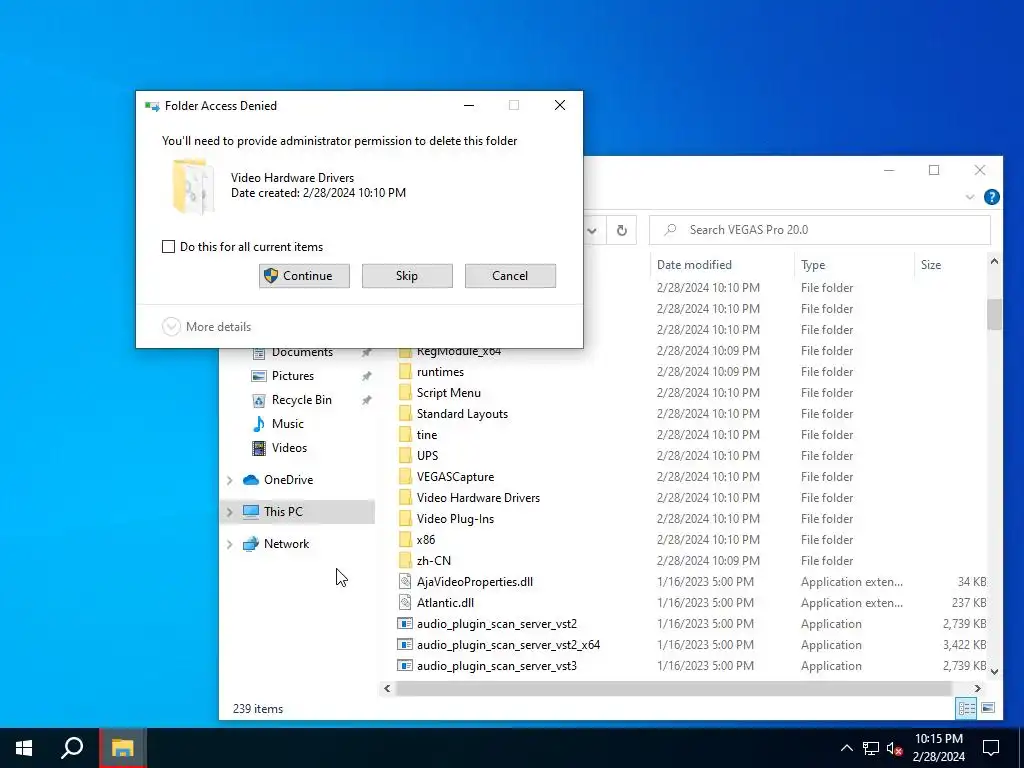Image resolution: width=1024 pixels, height=768 pixels.
Task: Click the 3,422 KB size cell
Action: click(x=964, y=645)
